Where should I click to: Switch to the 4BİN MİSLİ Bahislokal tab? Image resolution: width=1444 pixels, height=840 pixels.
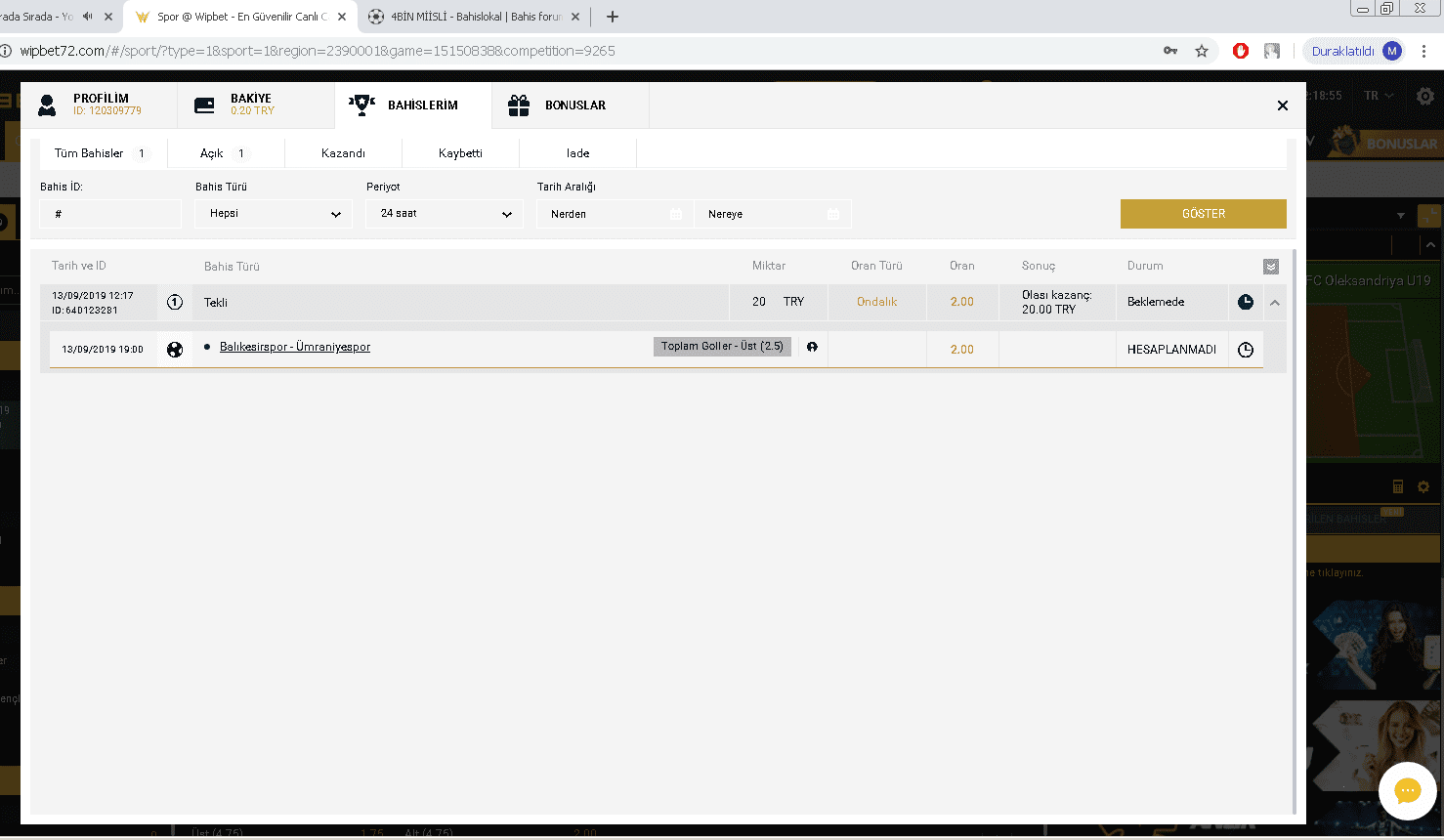click(474, 17)
